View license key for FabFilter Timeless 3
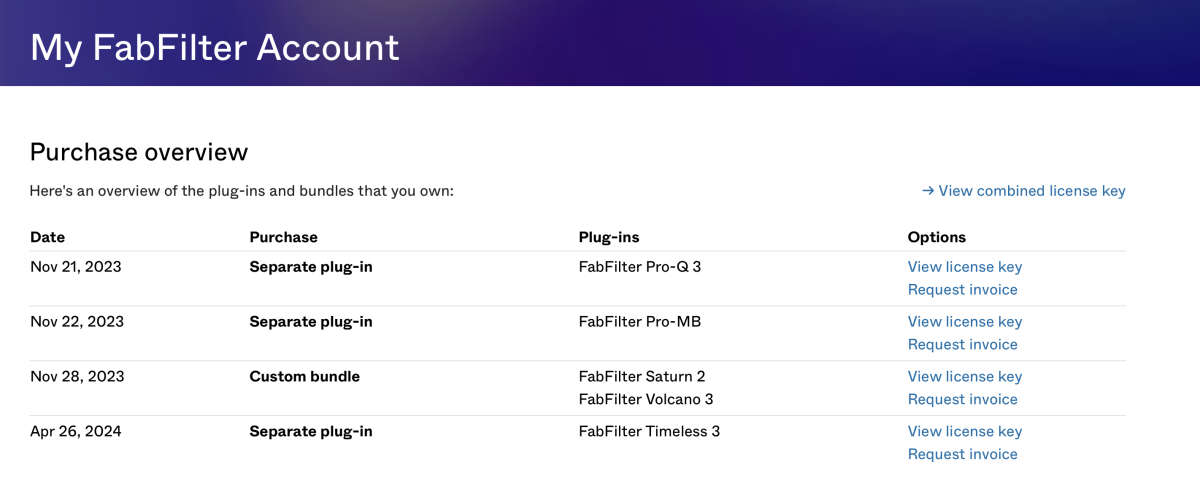The image size is (1200, 492). 965,432
